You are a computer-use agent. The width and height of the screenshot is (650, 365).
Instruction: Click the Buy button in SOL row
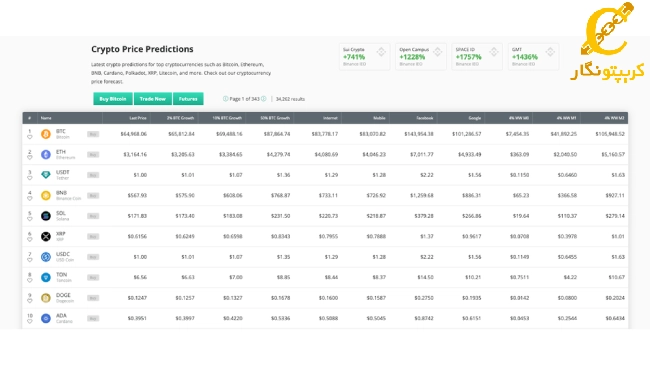point(93,216)
